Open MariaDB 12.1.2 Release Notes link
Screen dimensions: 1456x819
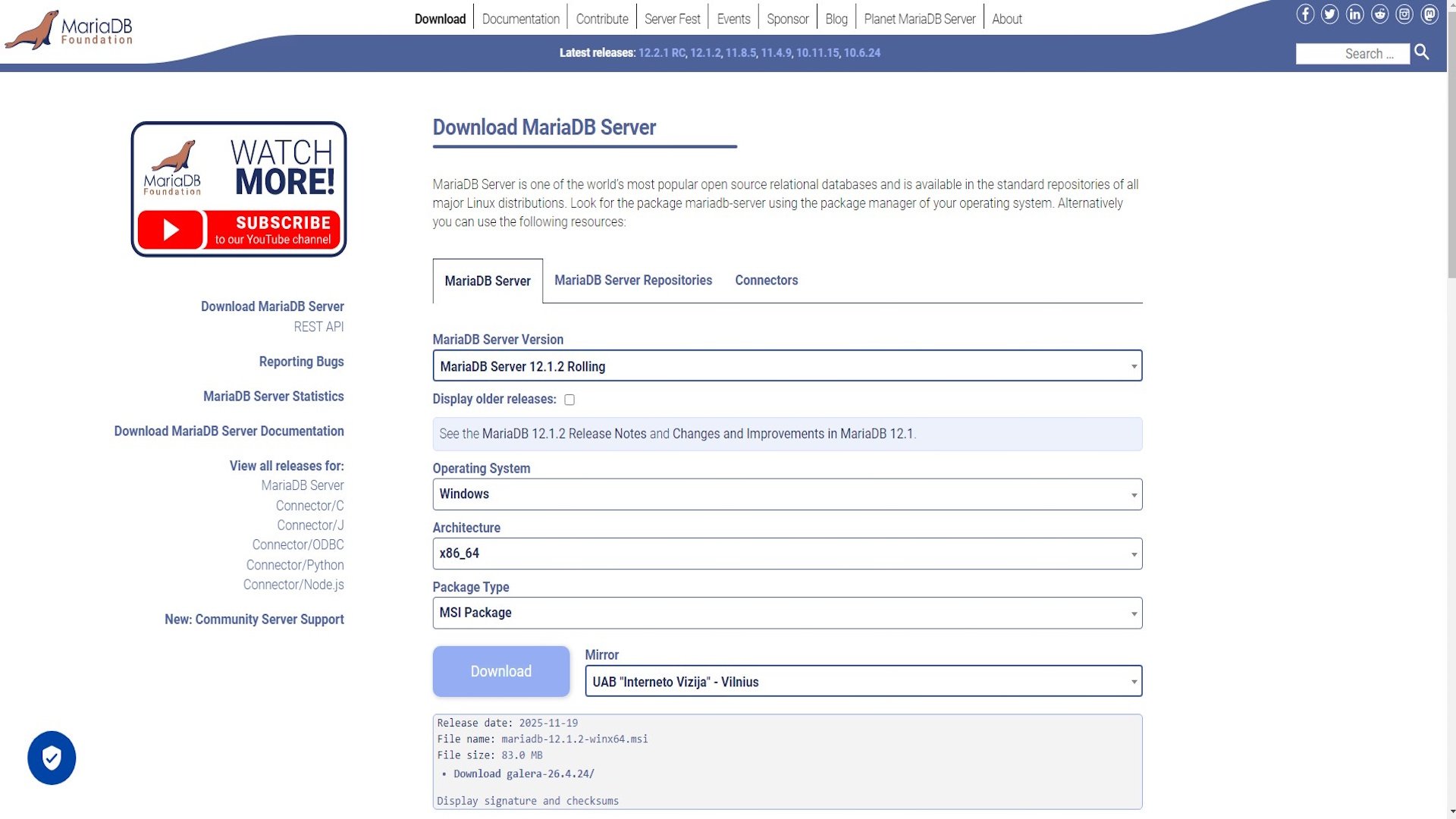point(564,434)
